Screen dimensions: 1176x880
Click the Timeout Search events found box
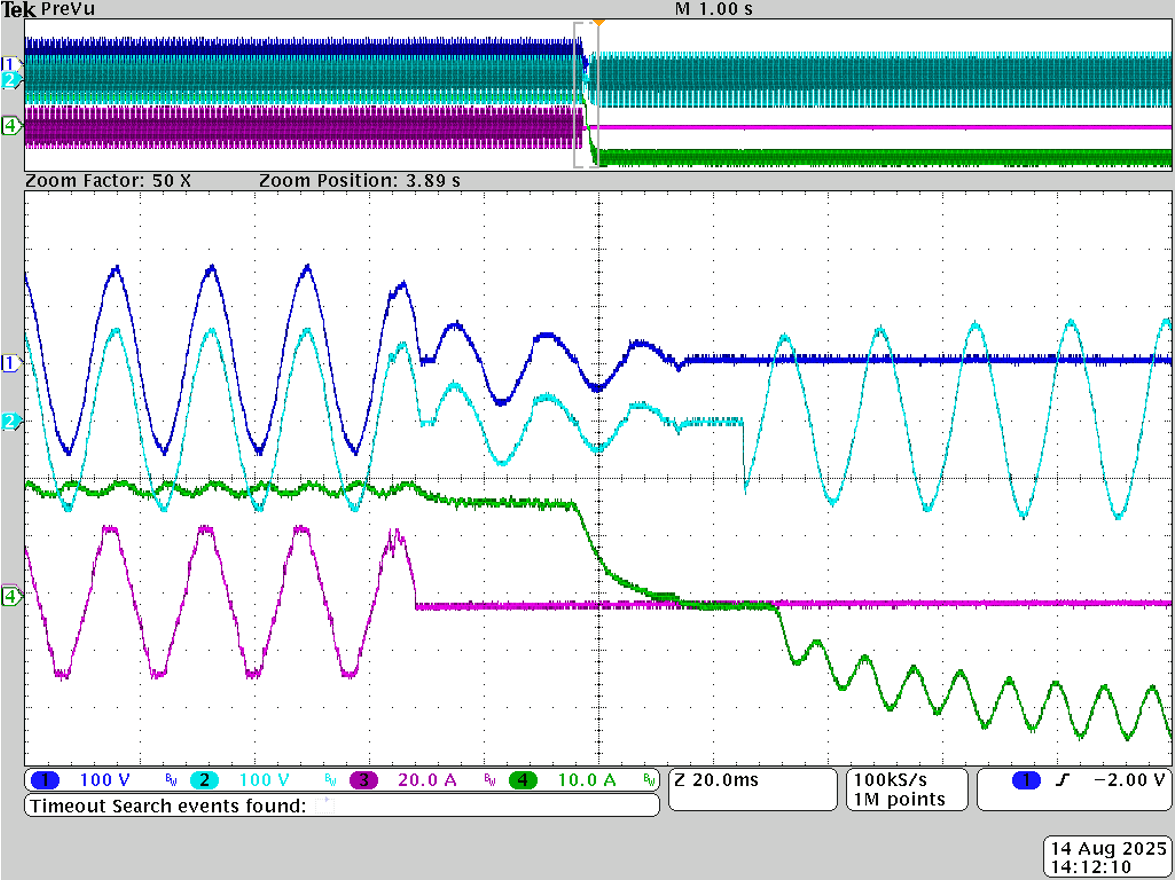coord(342,806)
